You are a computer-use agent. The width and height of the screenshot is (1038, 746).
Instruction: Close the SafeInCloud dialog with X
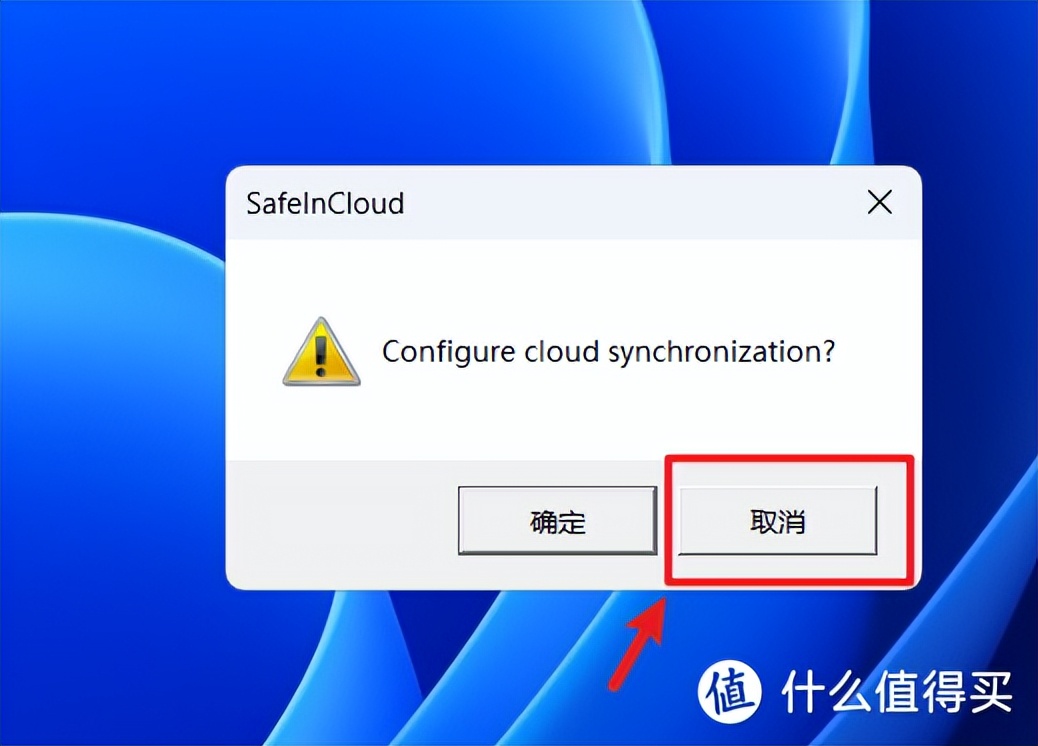[880, 202]
